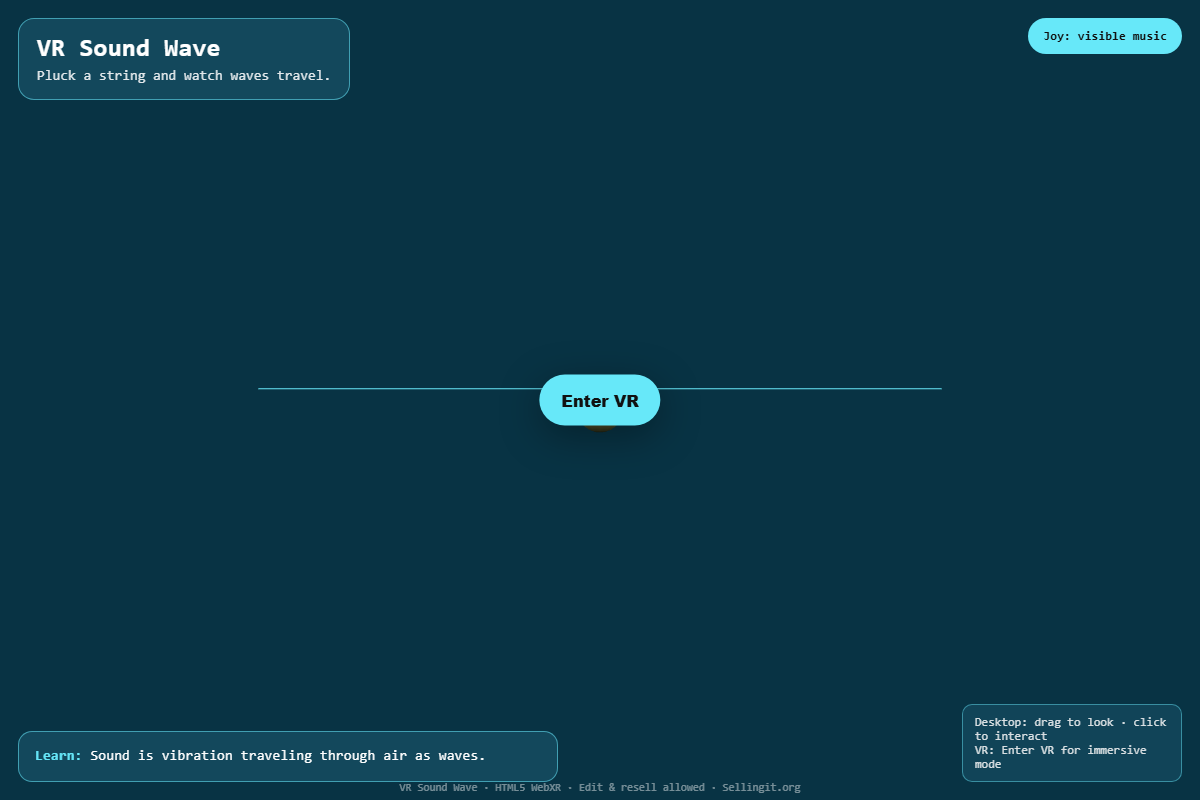
Task: Click the Enter VR button
Action: (x=600, y=400)
